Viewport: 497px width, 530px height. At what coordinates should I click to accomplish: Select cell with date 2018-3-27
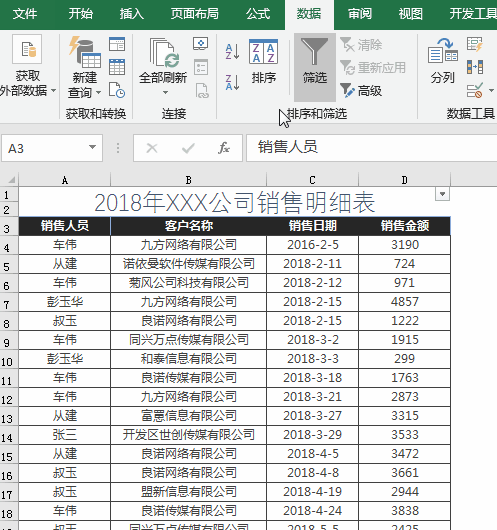tap(312, 416)
